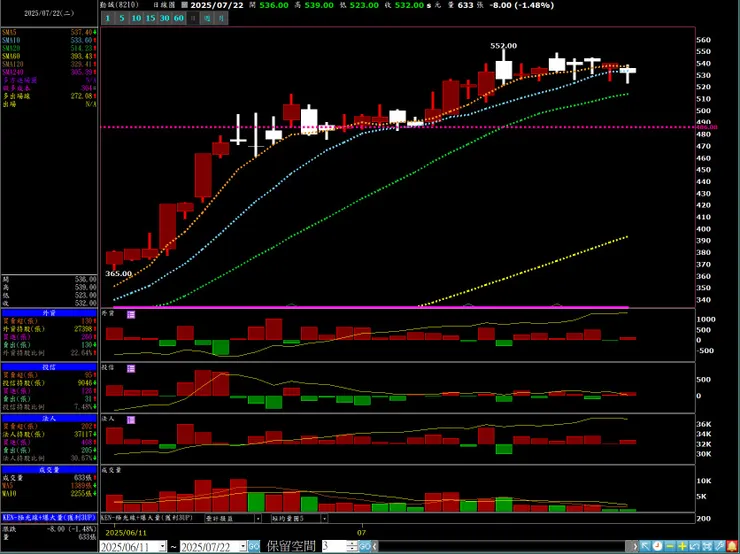This screenshot has height=554, width=740.
Task: Apply date range with first GO button
Action: point(254,547)
